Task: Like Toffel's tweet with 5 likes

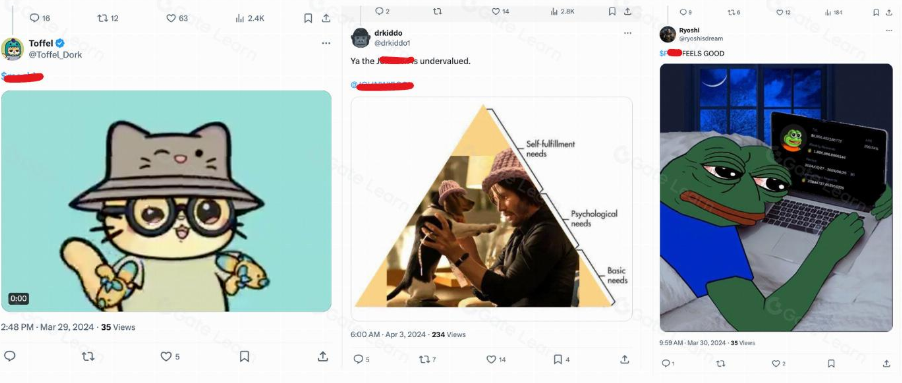Action: (x=170, y=357)
